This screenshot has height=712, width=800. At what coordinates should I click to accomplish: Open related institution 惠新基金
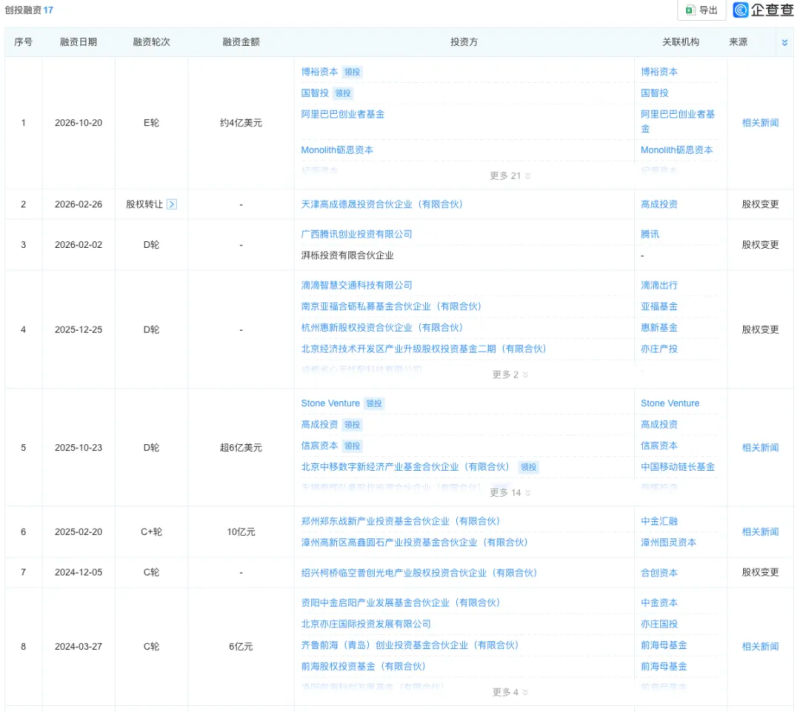659,328
